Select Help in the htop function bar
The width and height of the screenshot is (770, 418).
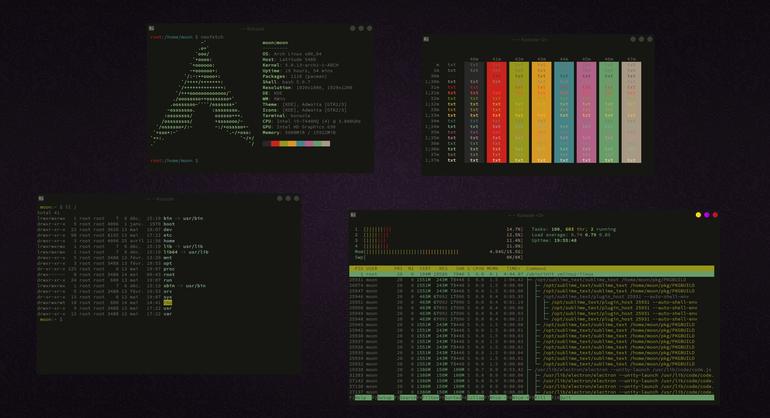point(363,397)
